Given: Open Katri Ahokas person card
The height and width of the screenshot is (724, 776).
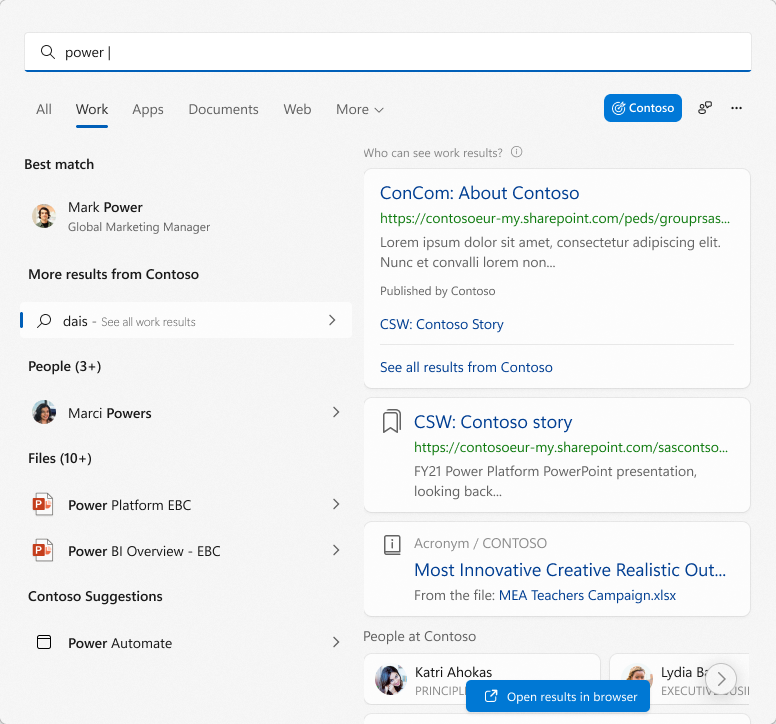Looking at the screenshot, I should tap(482, 679).
